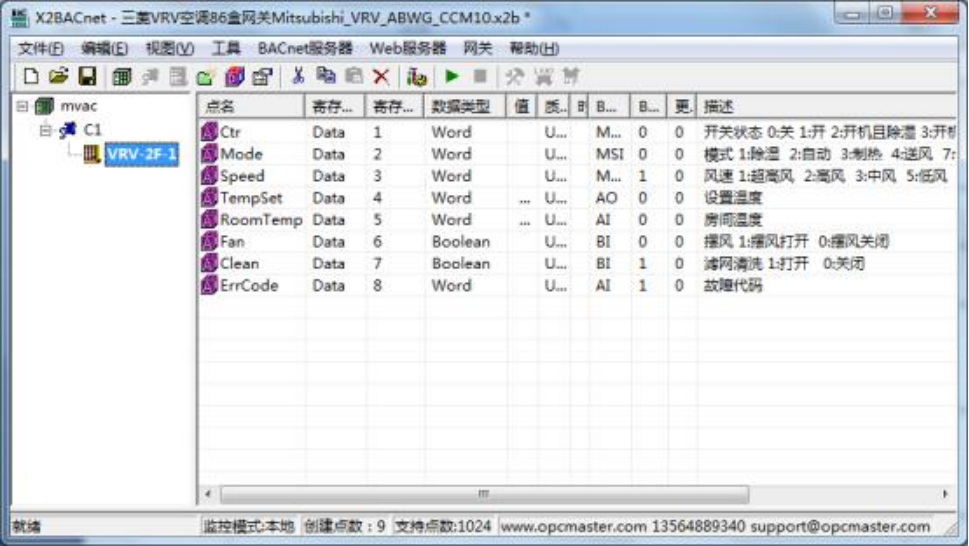Open the 网关 menu

click(x=478, y=48)
